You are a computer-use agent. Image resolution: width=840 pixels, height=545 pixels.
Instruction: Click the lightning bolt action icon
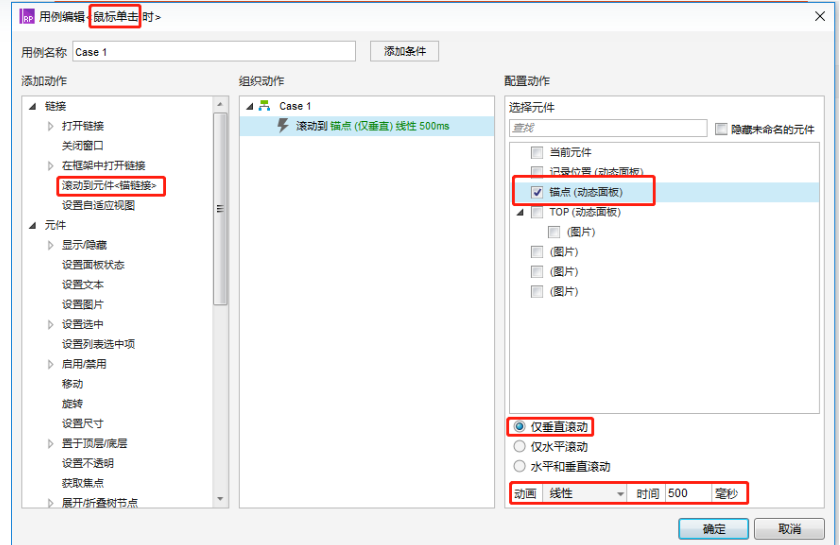(x=283, y=126)
